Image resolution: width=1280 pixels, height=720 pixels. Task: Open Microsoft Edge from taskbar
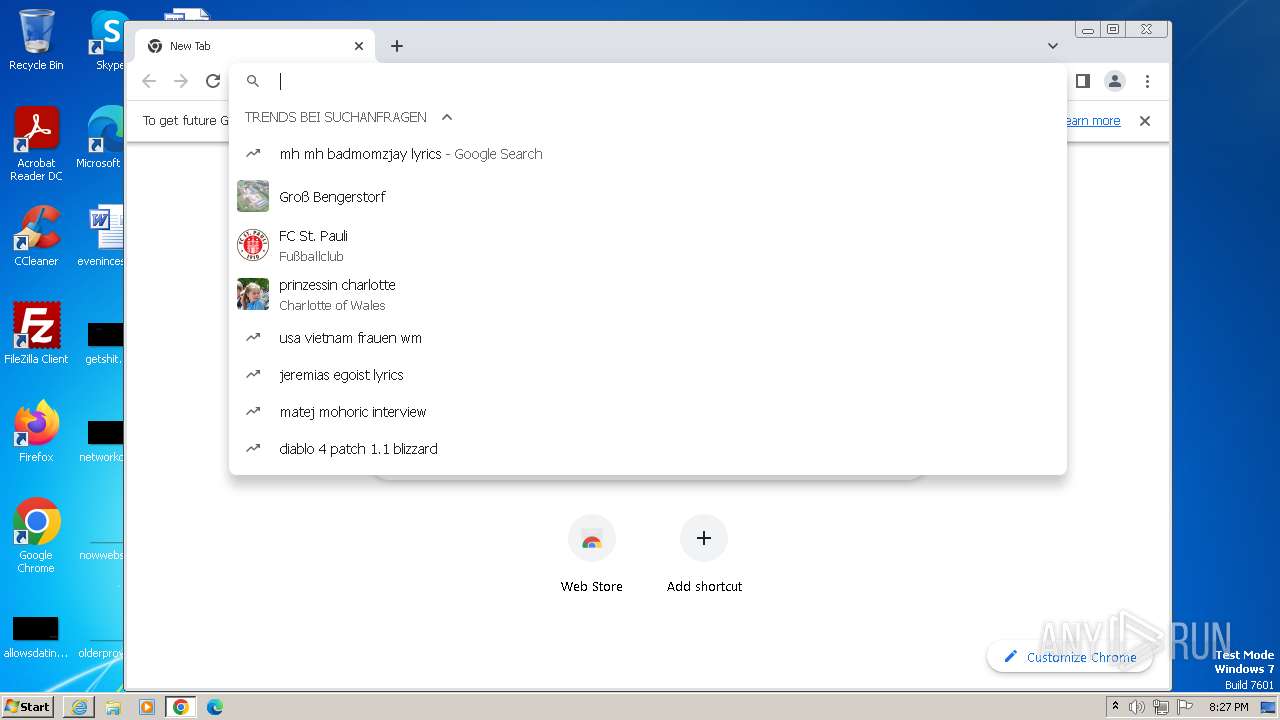pos(215,707)
